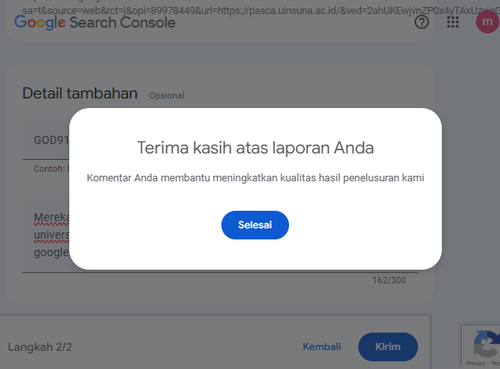
Task: Click the Opsional label
Action: click(x=167, y=96)
